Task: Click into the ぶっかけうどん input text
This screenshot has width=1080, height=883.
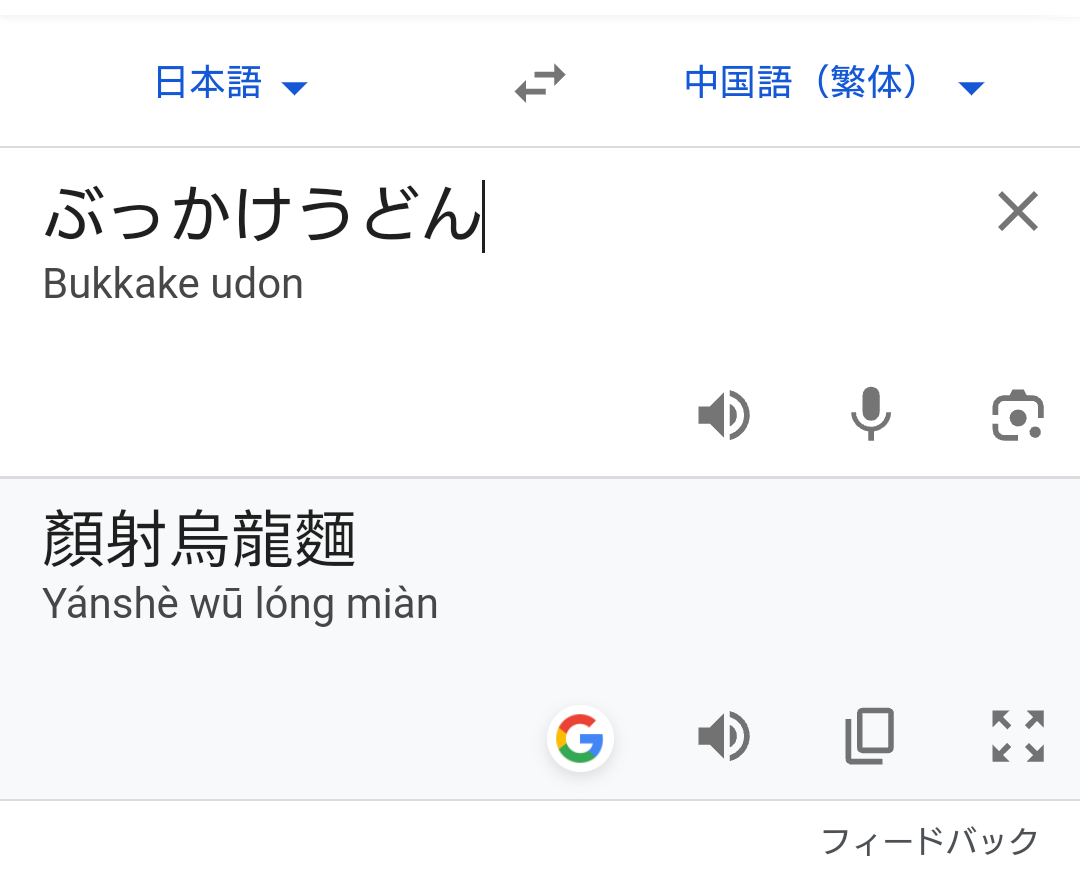Action: click(262, 216)
